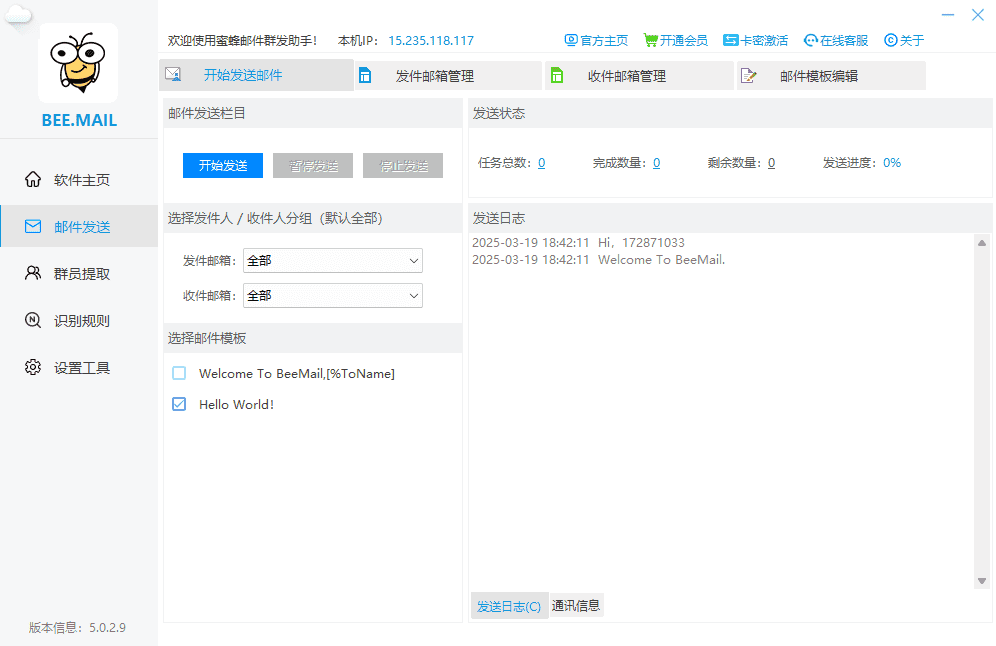Click the gear icon beside 设置工具

(x=33, y=367)
